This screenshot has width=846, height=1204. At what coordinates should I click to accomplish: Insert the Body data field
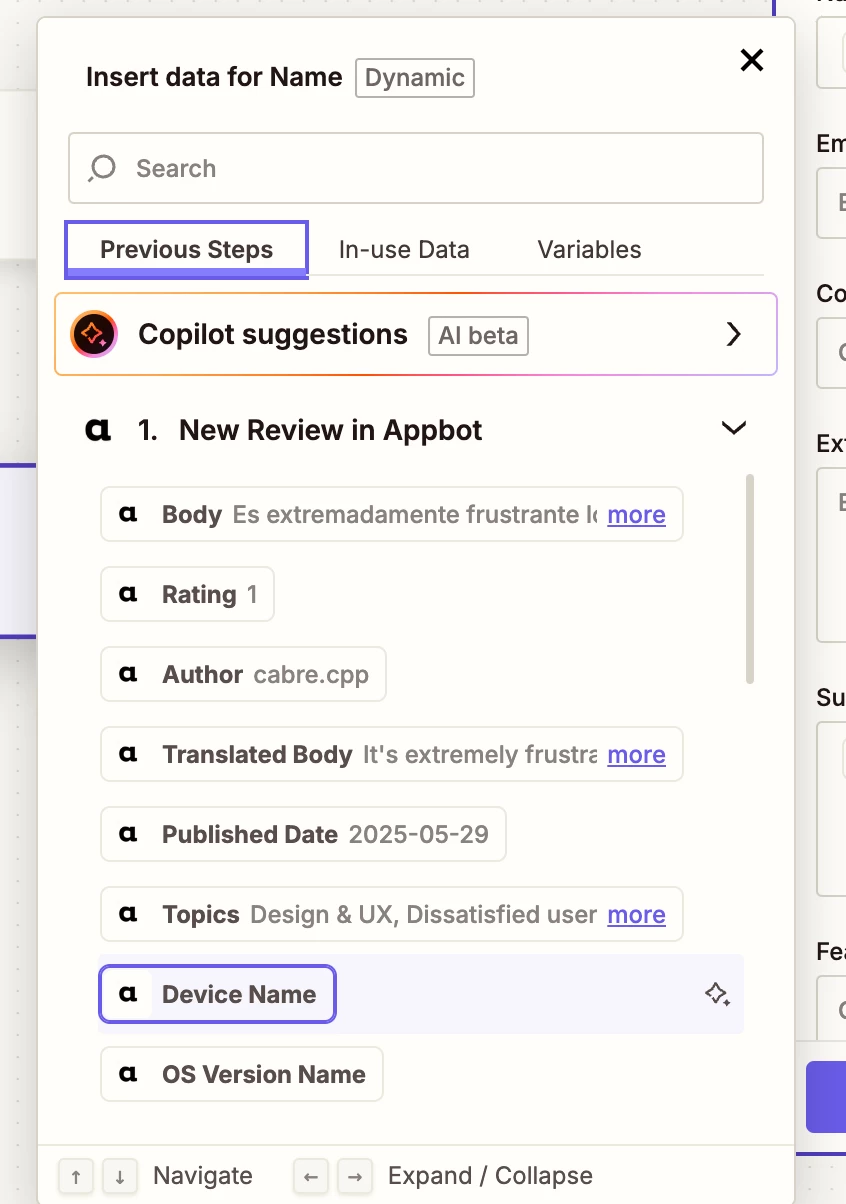392,514
